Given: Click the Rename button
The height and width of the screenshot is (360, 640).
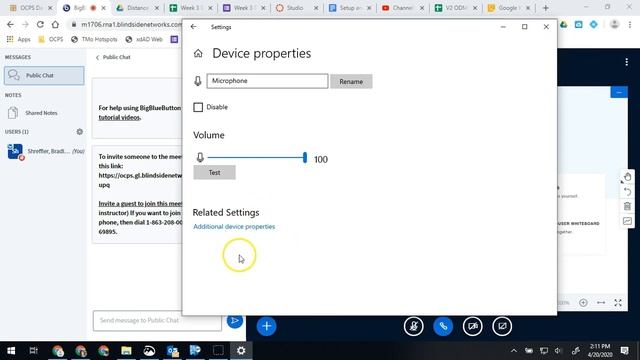Looking at the screenshot, I should tap(351, 81).
